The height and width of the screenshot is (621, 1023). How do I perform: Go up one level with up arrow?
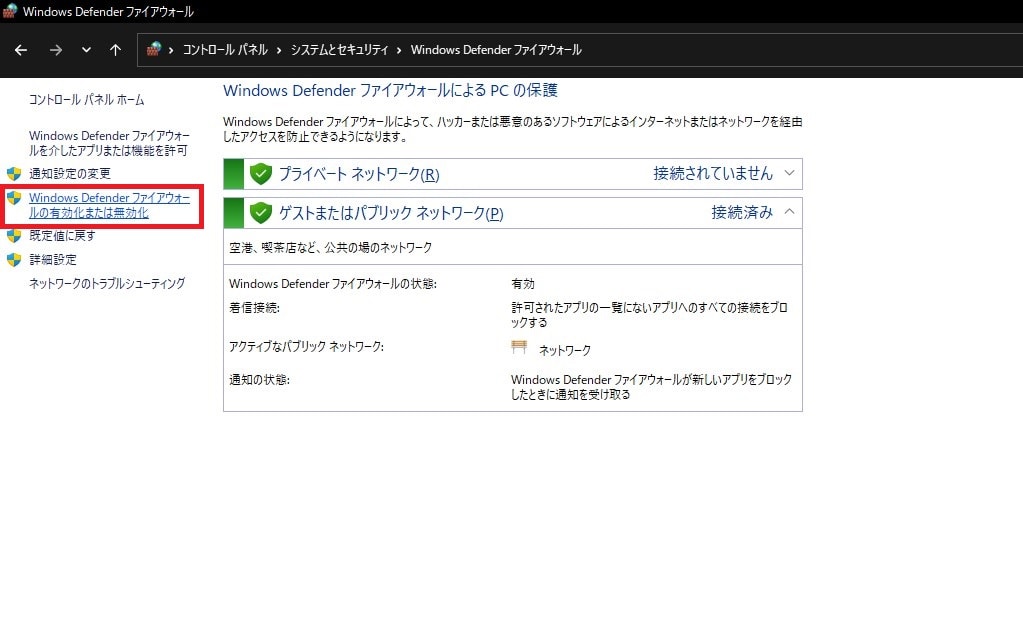115,50
